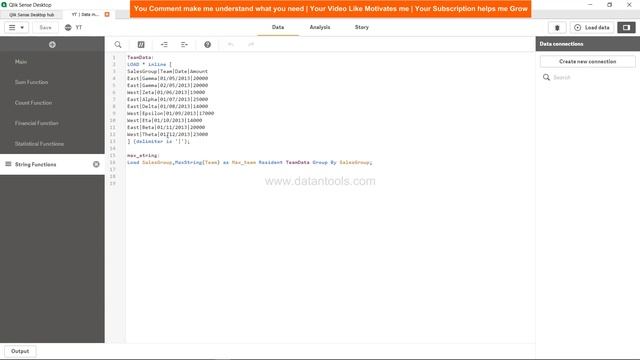Click the YT app globe icon
Screen dimensions: 640x360
[68, 27]
